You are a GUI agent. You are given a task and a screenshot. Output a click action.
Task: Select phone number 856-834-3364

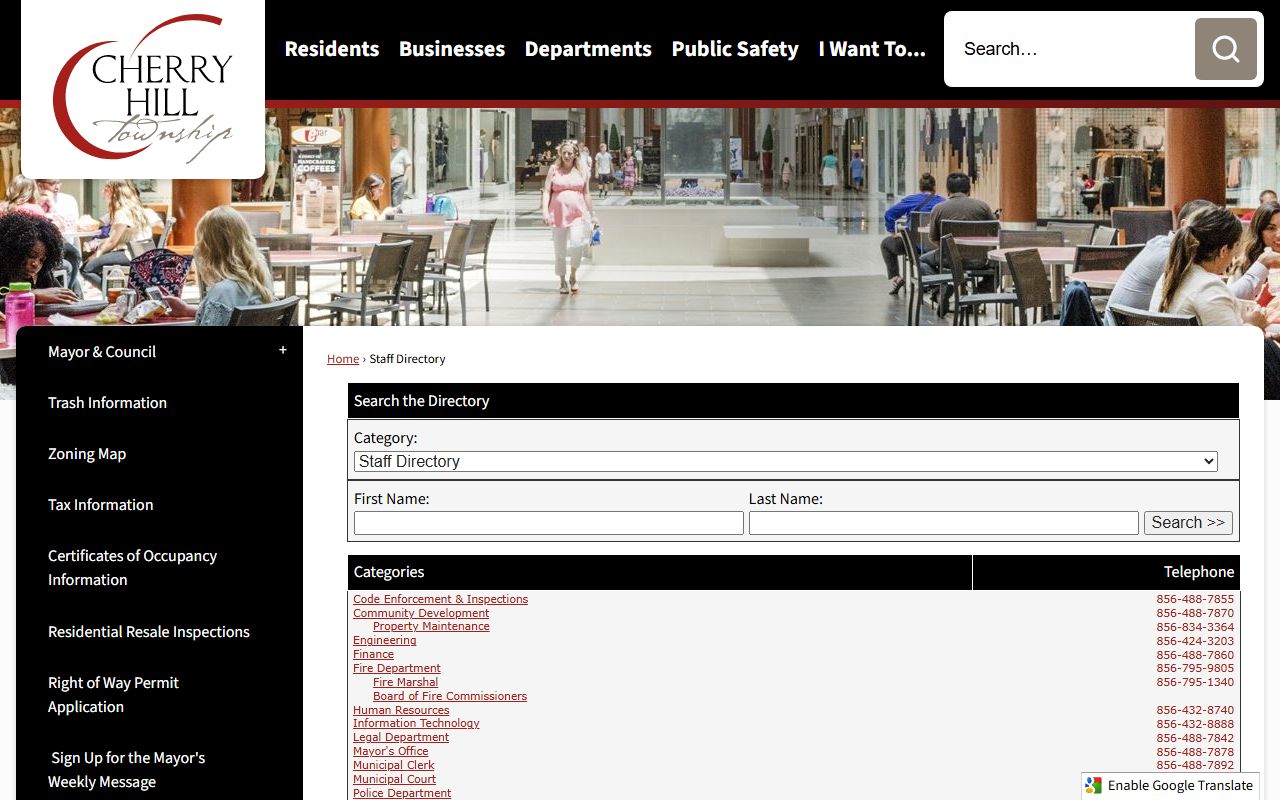(1195, 627)
